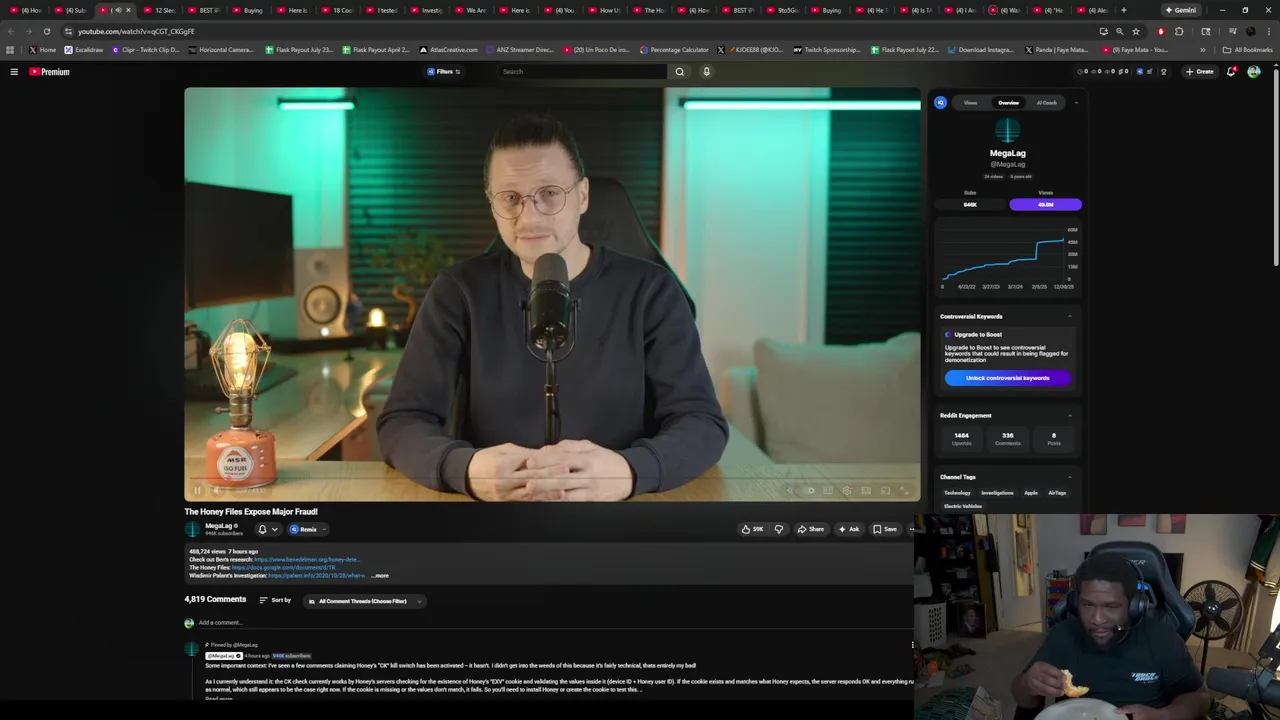Open All Bookmarks folder
The height and width of the screenshot is (720, 1280).
pyautogui.click(x=1247, y=50)
